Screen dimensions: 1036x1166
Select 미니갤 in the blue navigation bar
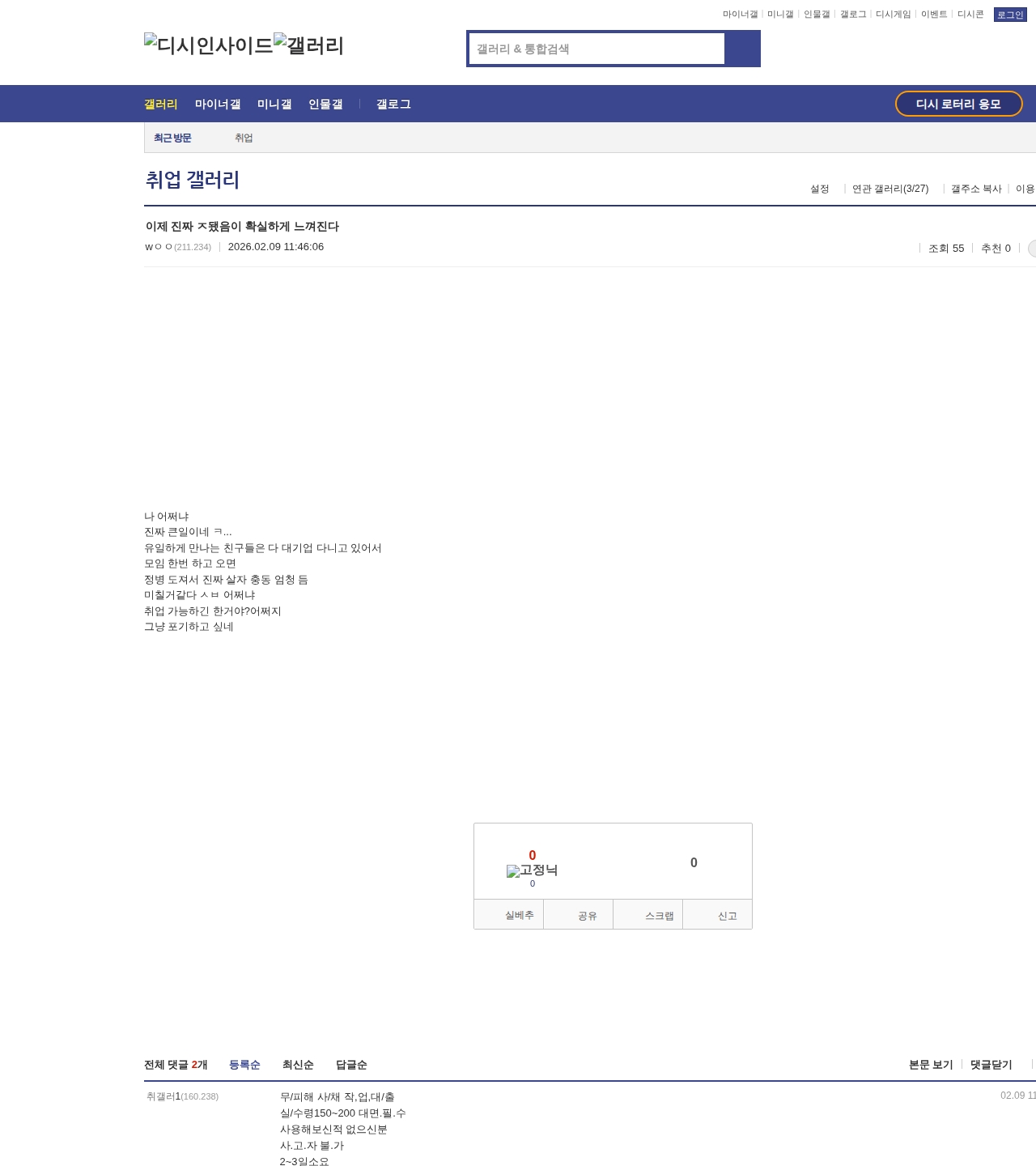274,104
